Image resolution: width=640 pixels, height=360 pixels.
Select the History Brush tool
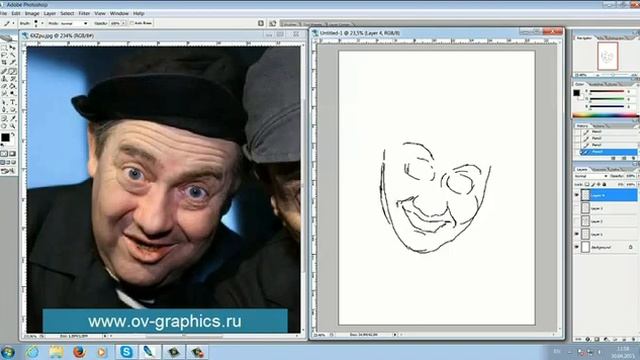(12, 78)
